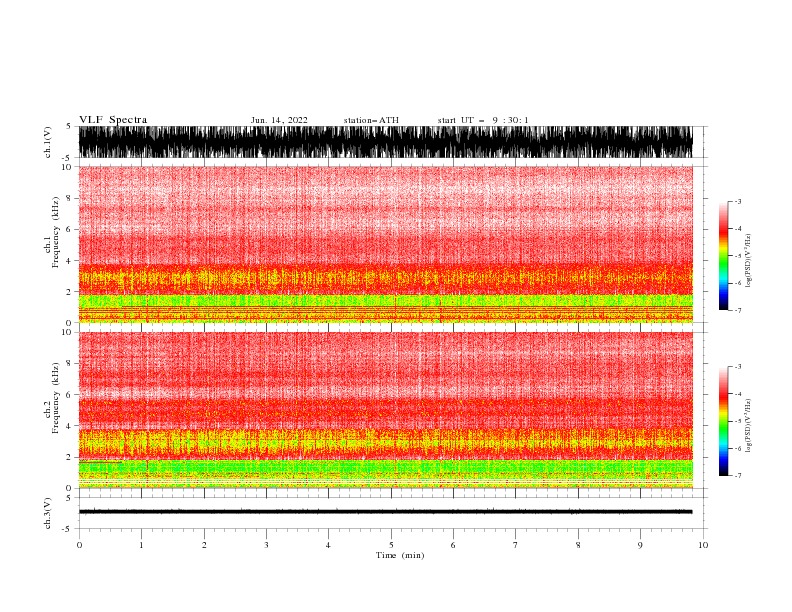Click the lower colorbar 'log(PSD)(V²/Hz)' label

(x=749, y=426)
